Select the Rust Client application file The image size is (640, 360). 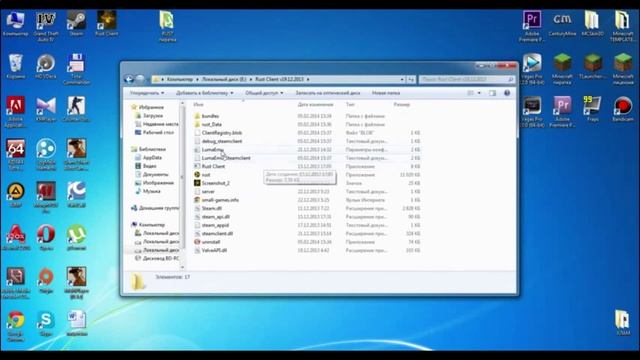click(209, 167)
